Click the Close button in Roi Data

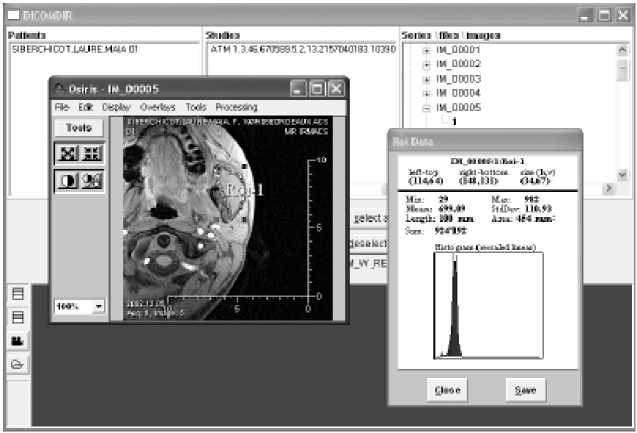pos(446,389)
